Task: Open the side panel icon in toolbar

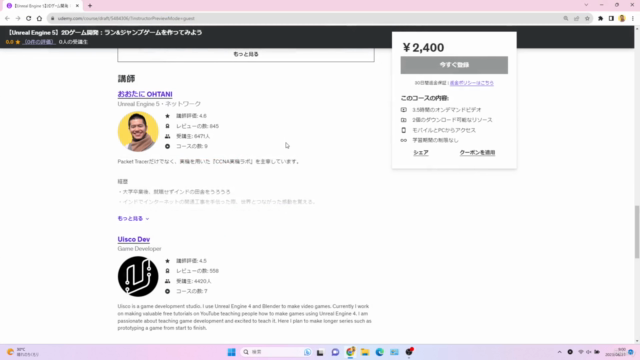Action: 611,18
